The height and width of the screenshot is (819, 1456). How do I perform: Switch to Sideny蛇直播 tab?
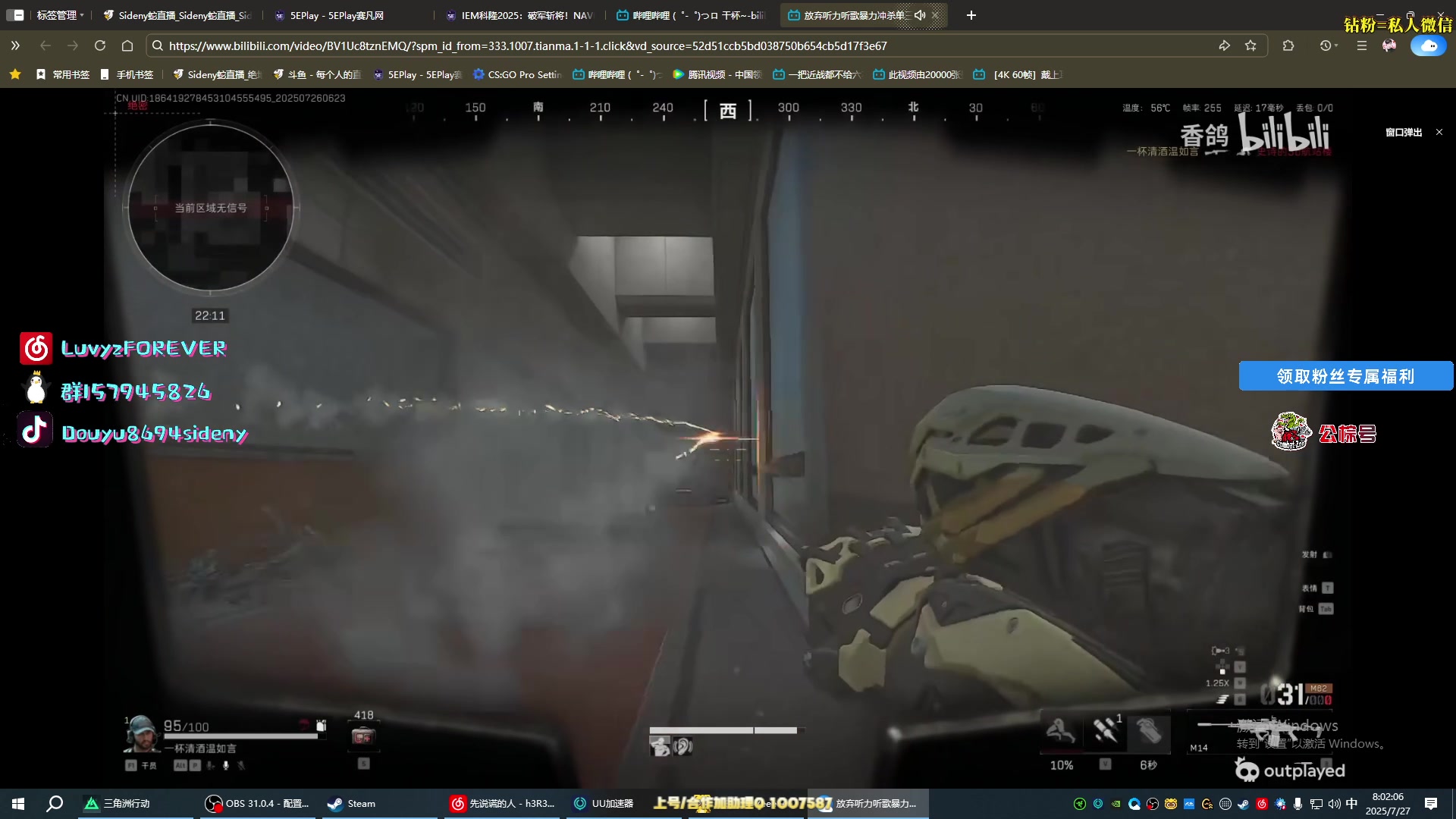coord(177,15)
